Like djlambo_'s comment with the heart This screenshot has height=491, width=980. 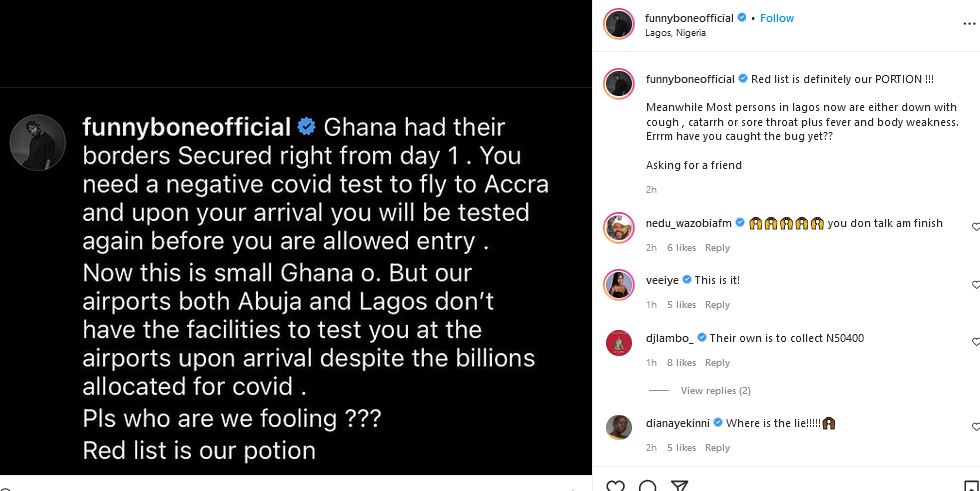(975, 343)
